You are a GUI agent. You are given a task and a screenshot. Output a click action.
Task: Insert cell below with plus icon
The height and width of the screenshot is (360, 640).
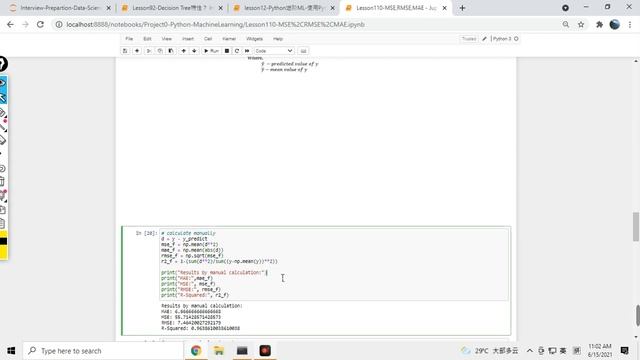(137, 51)
